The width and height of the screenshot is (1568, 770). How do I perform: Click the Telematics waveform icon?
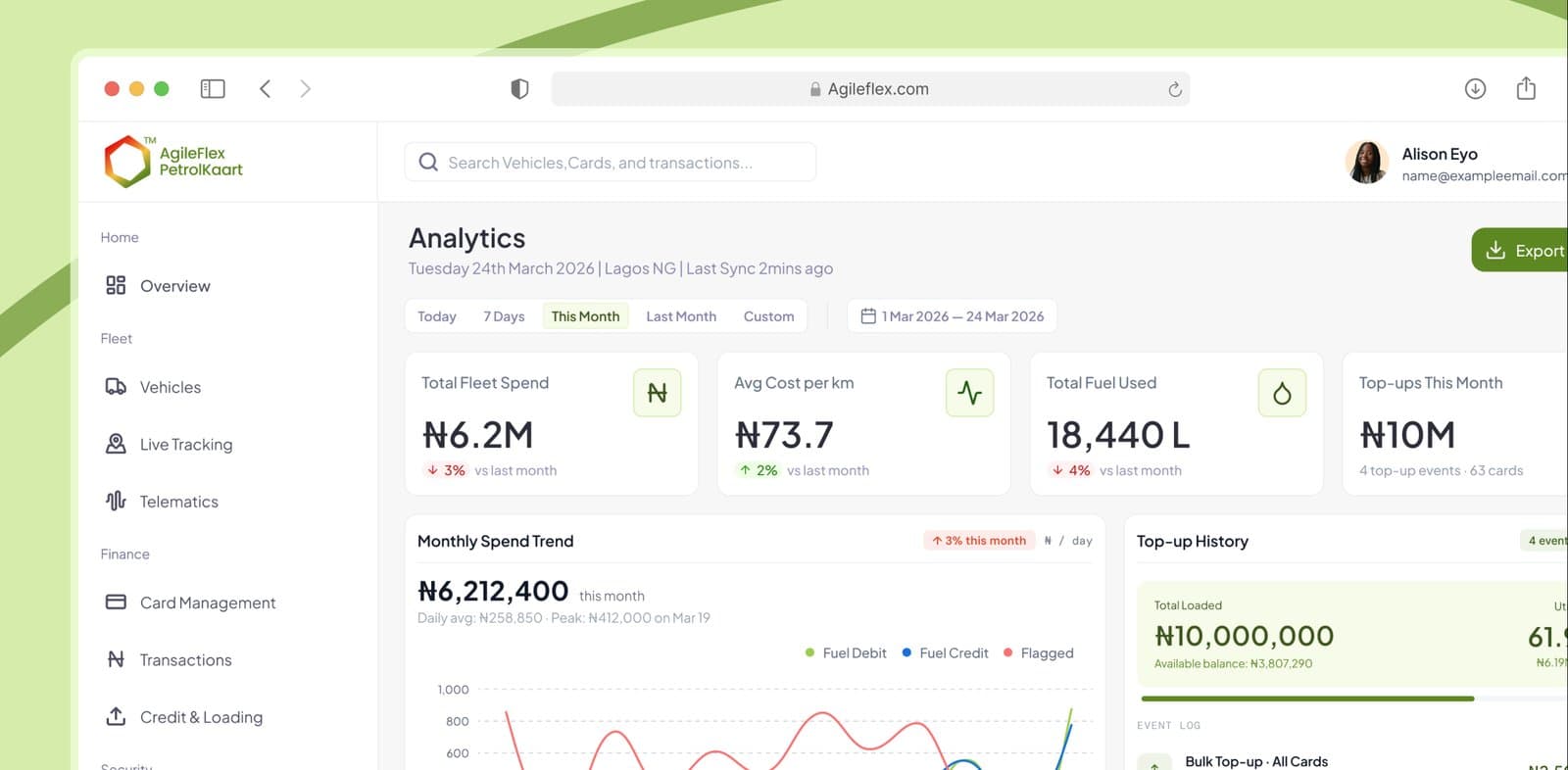click(116, 501)
